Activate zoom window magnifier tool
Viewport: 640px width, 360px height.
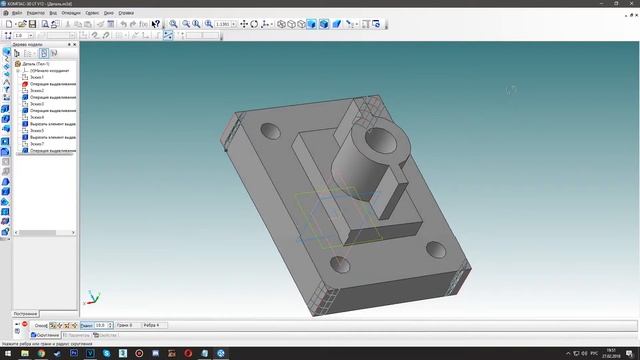pyautogui.click(x=173, y=24)
